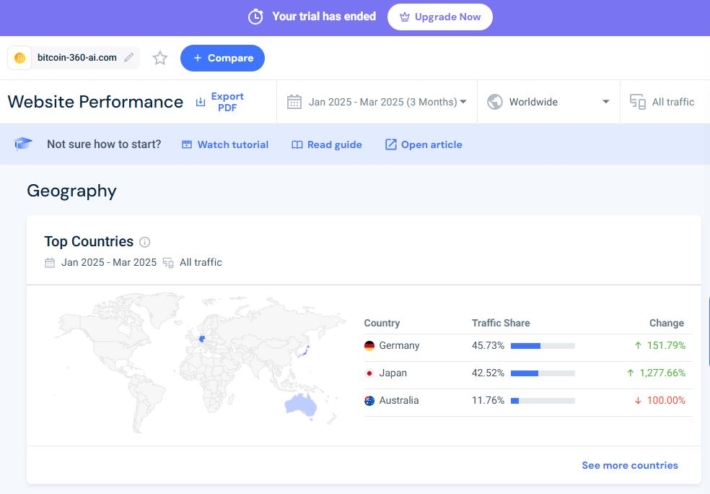Click the 1,277.66% change value

(662, 373)
